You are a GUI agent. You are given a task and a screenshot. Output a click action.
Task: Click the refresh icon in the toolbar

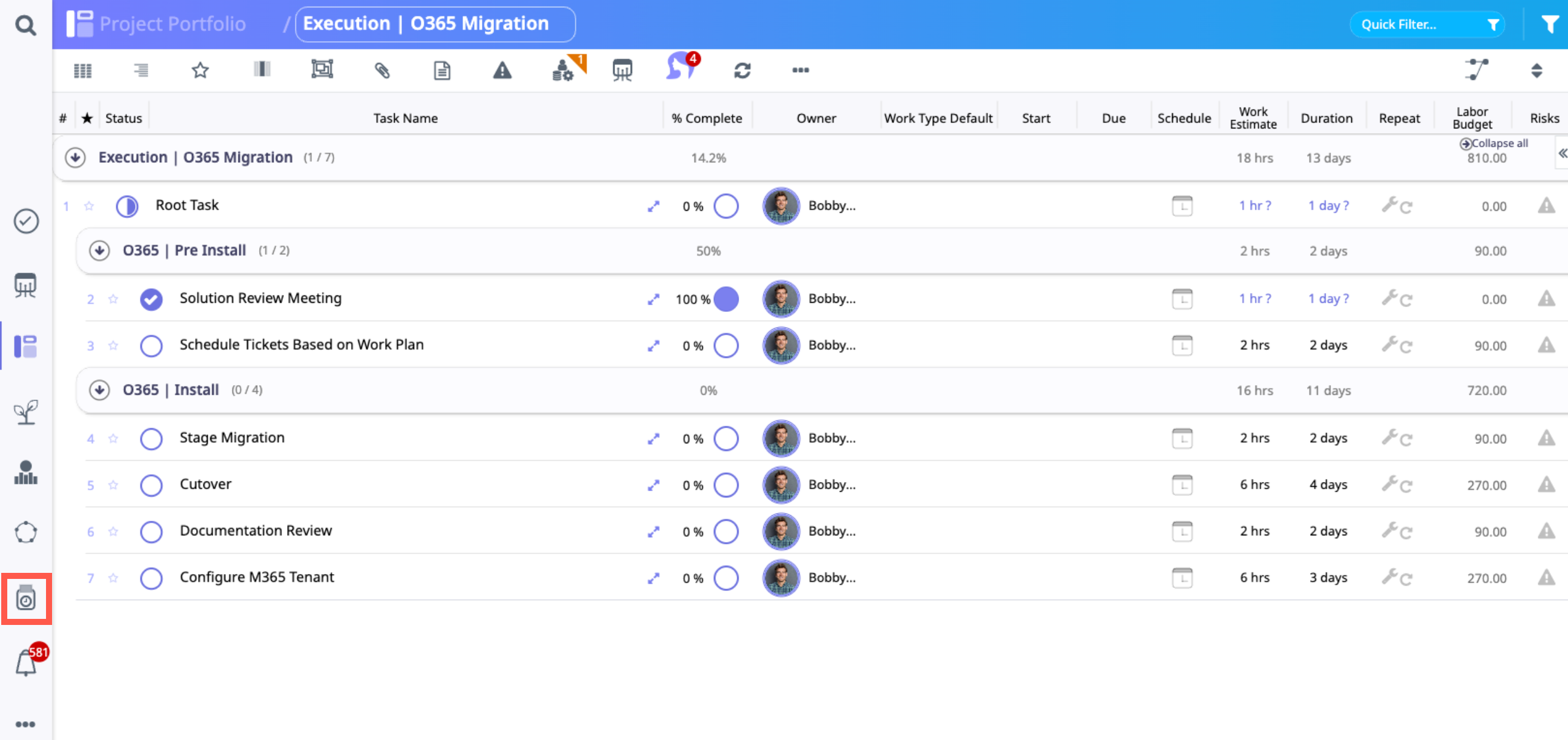[x=742, y=71]
